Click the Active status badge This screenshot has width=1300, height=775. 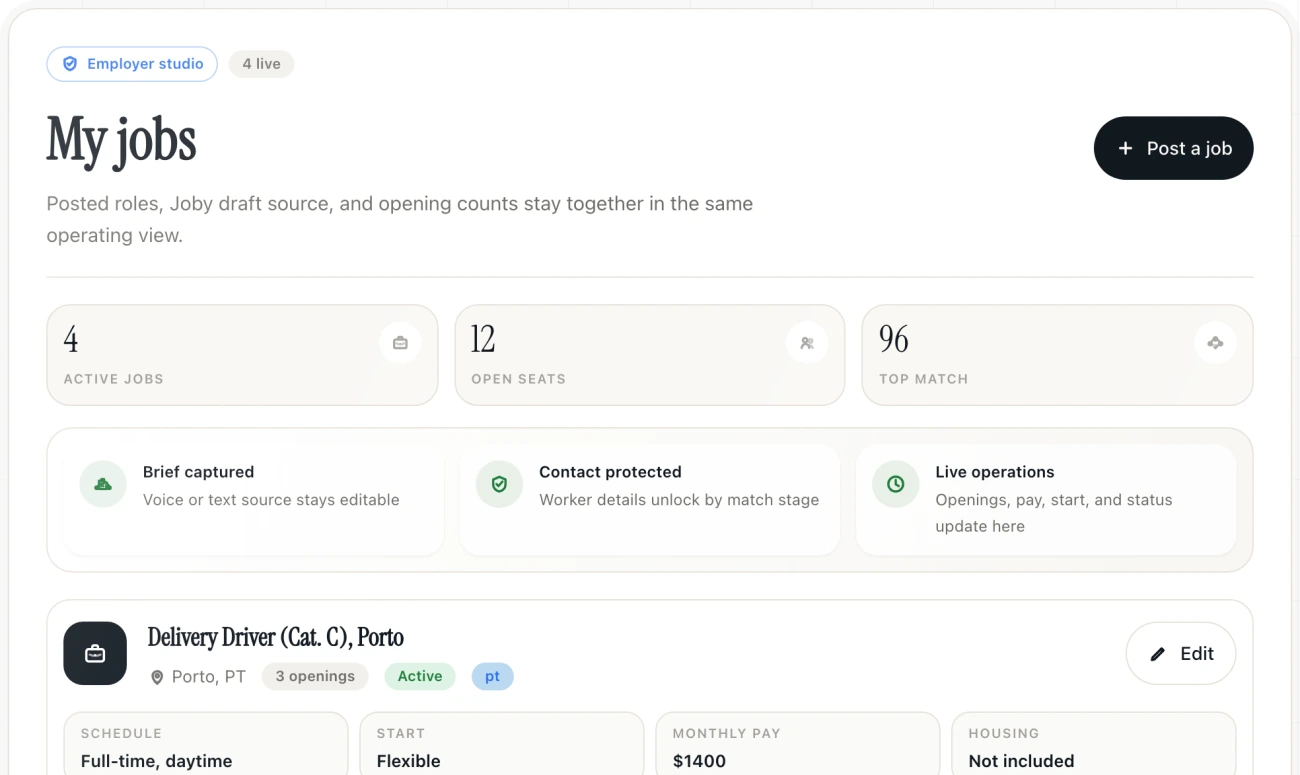(420, 677)
